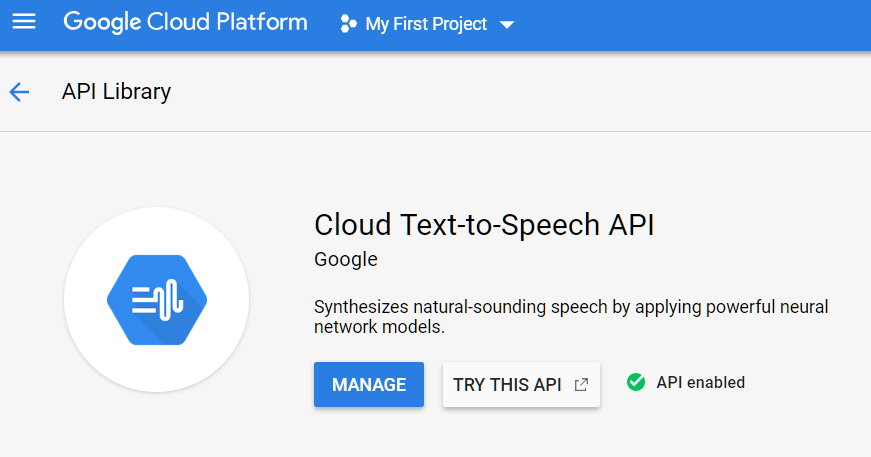
Task: Go back using the blue arrow
Action: (19, 92)
